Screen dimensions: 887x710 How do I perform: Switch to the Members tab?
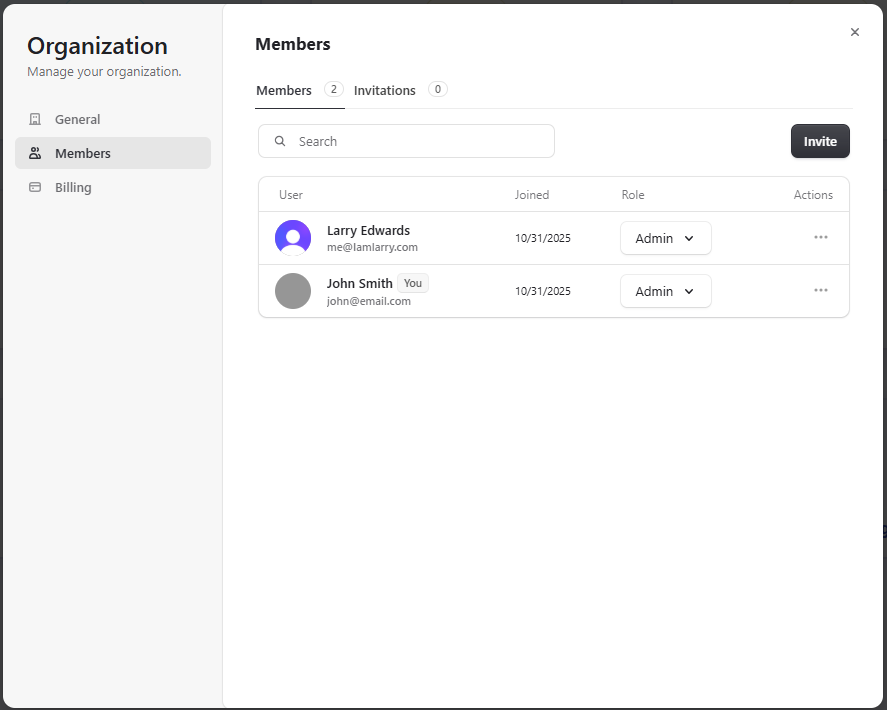click(299, 91)
